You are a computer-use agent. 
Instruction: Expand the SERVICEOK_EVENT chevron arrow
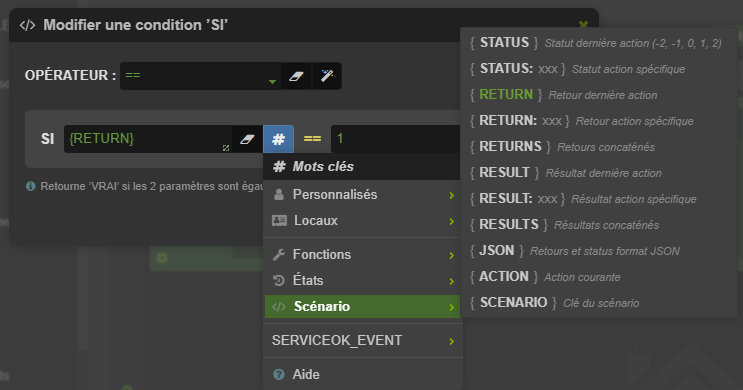(x=452, y=341)
